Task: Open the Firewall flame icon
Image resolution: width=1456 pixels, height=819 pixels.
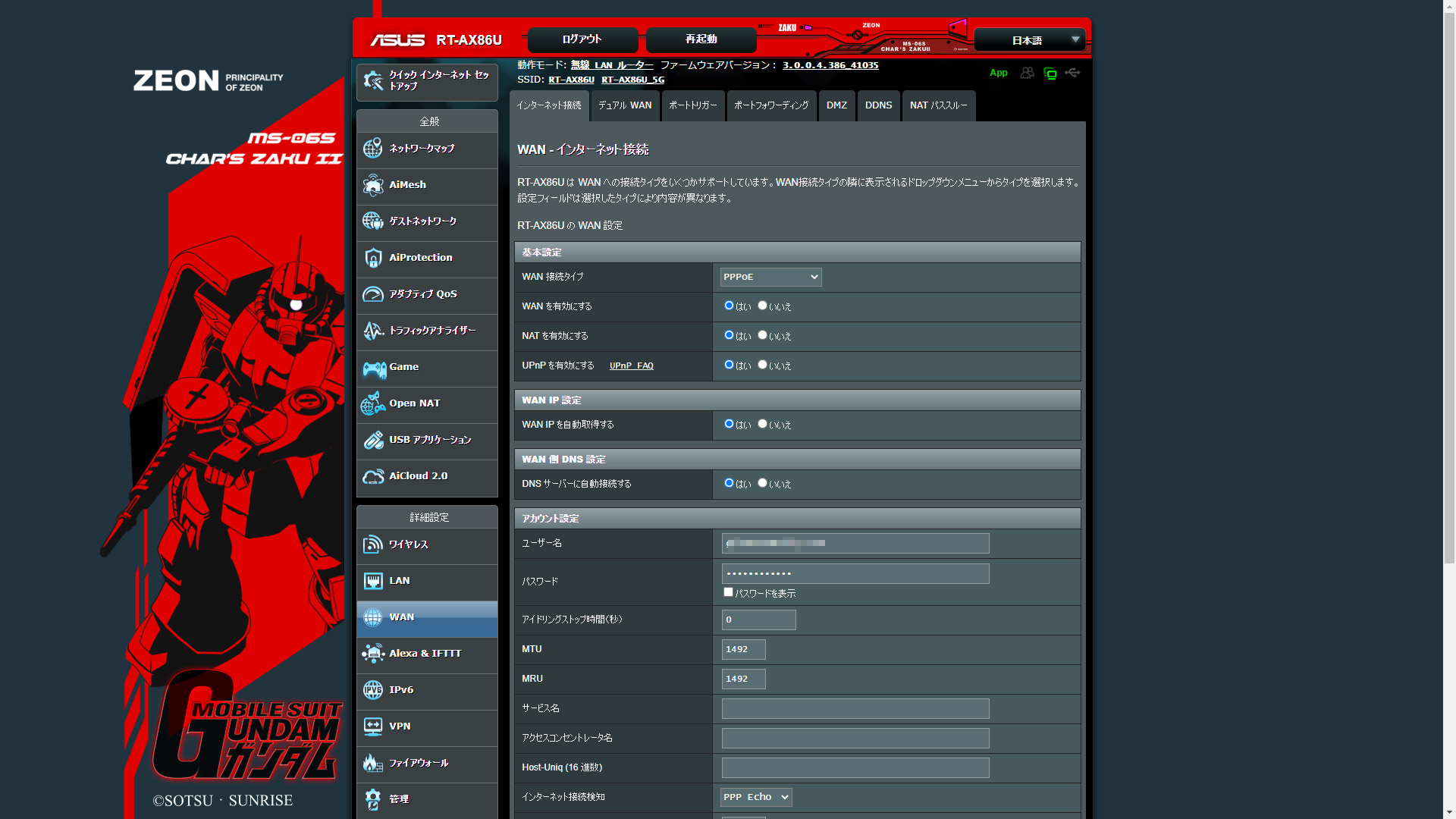Action: 372,763
